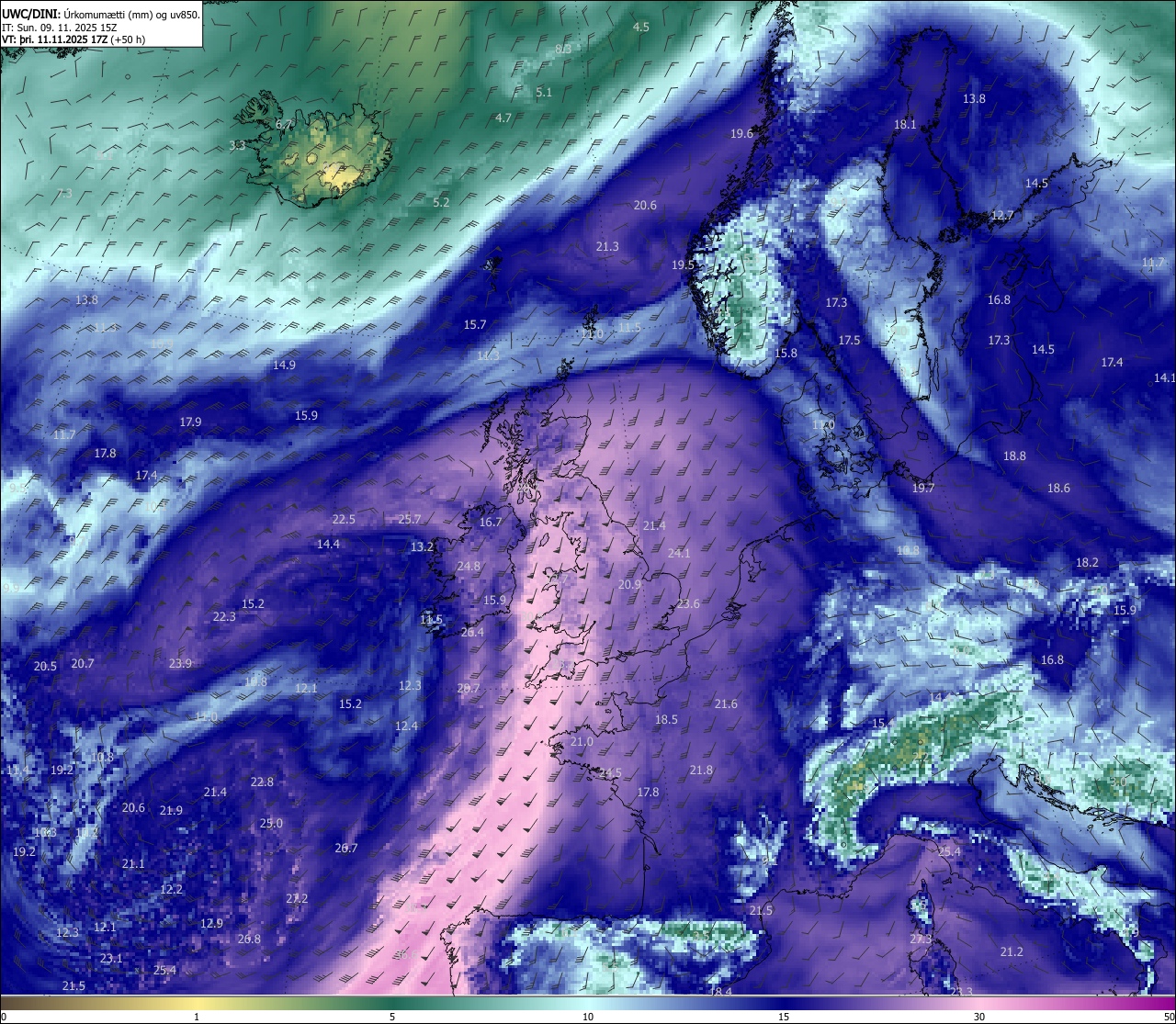Click the 19.6 value off Norway
Image resolution: width=1176 pixels, height=1024 pixels.
pos(741,134)
